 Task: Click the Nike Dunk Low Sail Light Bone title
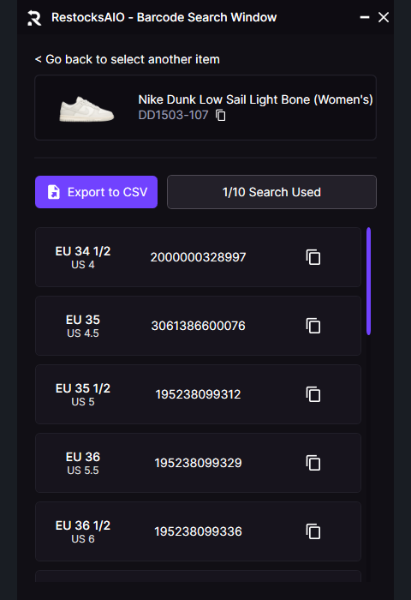[x=255, y=99]
